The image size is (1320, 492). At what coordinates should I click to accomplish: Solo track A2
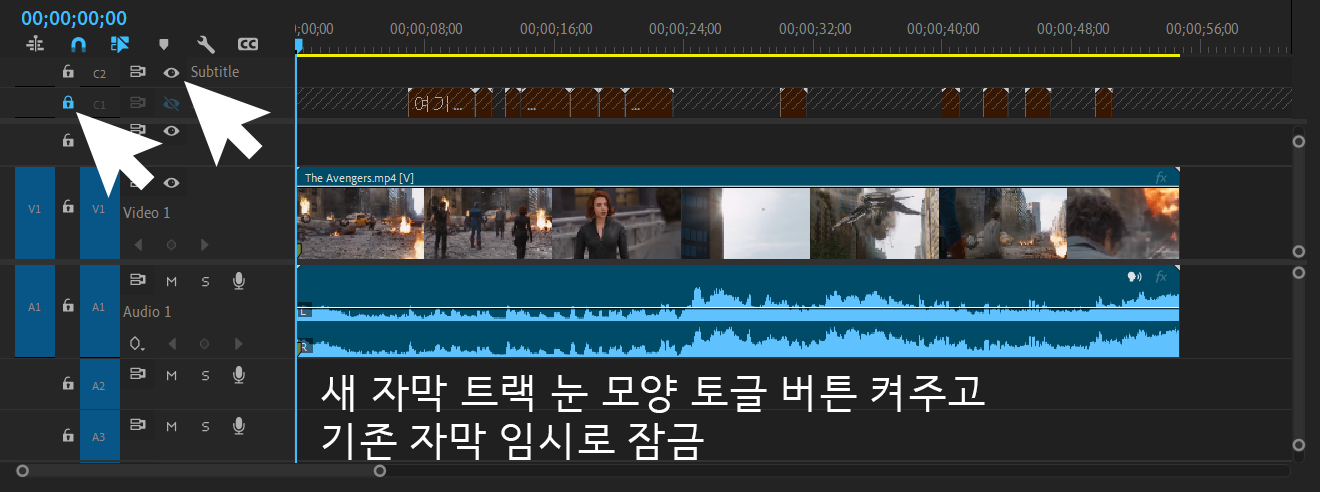coord(205,375)
